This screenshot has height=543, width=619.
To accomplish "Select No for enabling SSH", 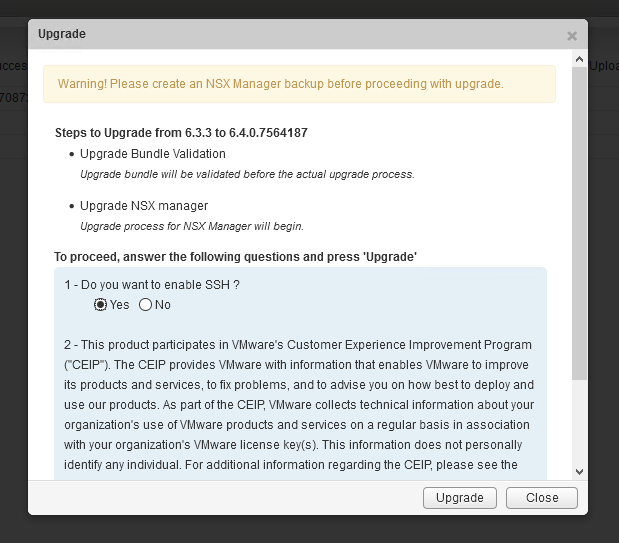I will tap(145, 304).
